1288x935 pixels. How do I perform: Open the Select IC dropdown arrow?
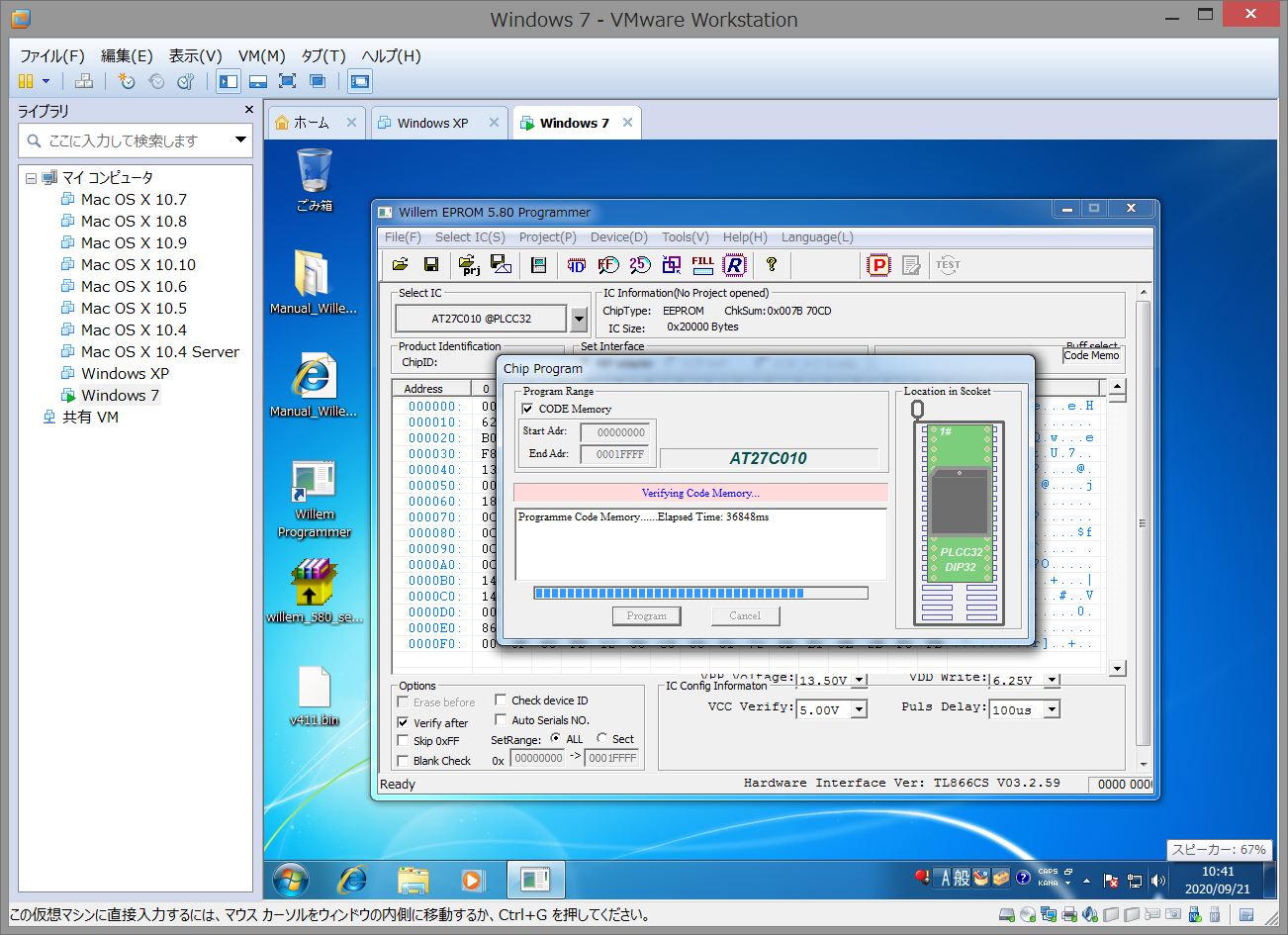pyautogui.click(x=579, y=319)
